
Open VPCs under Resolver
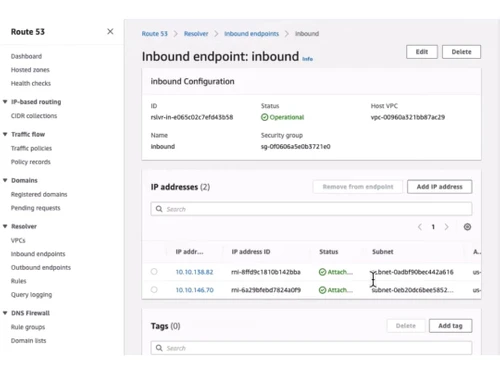[18, 240]
